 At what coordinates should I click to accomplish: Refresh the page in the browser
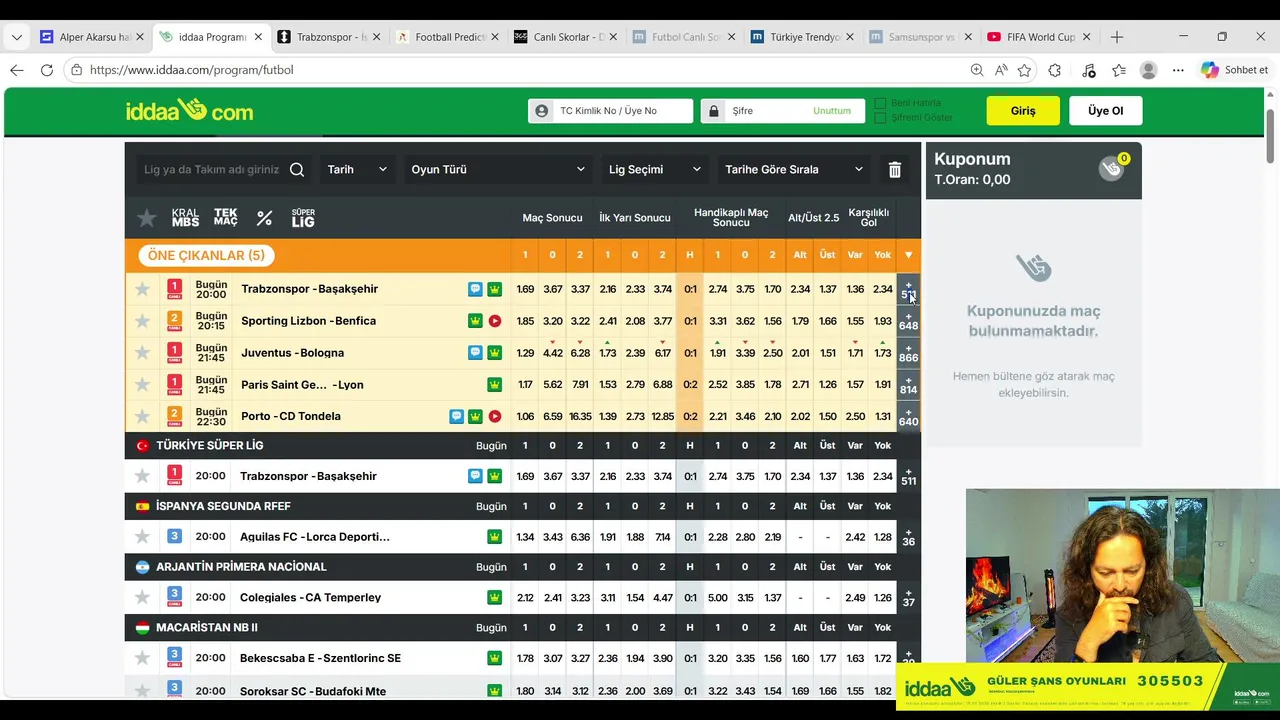click(46, 70)
